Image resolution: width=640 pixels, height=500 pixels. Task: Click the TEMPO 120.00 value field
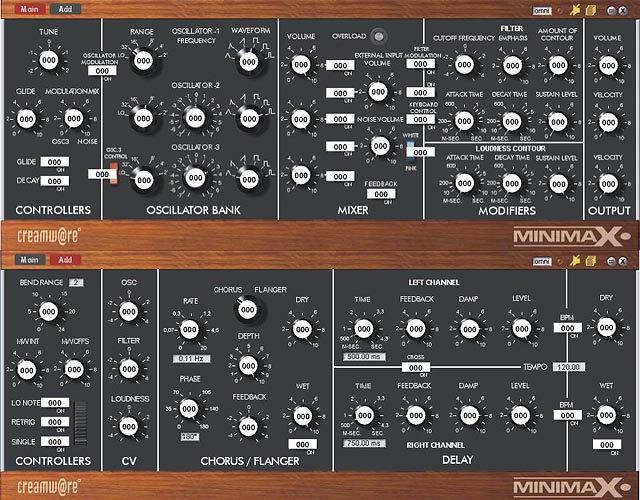pos(569,367)
